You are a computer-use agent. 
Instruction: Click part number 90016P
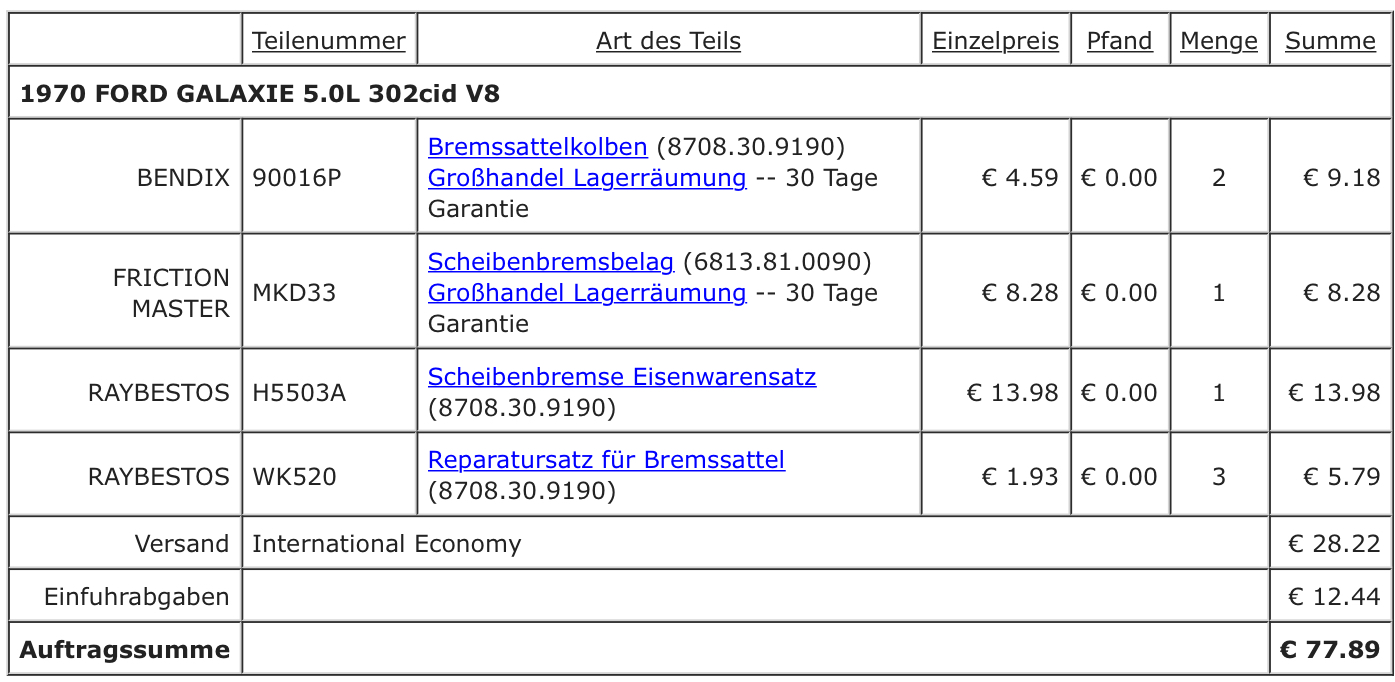(296, 178)
